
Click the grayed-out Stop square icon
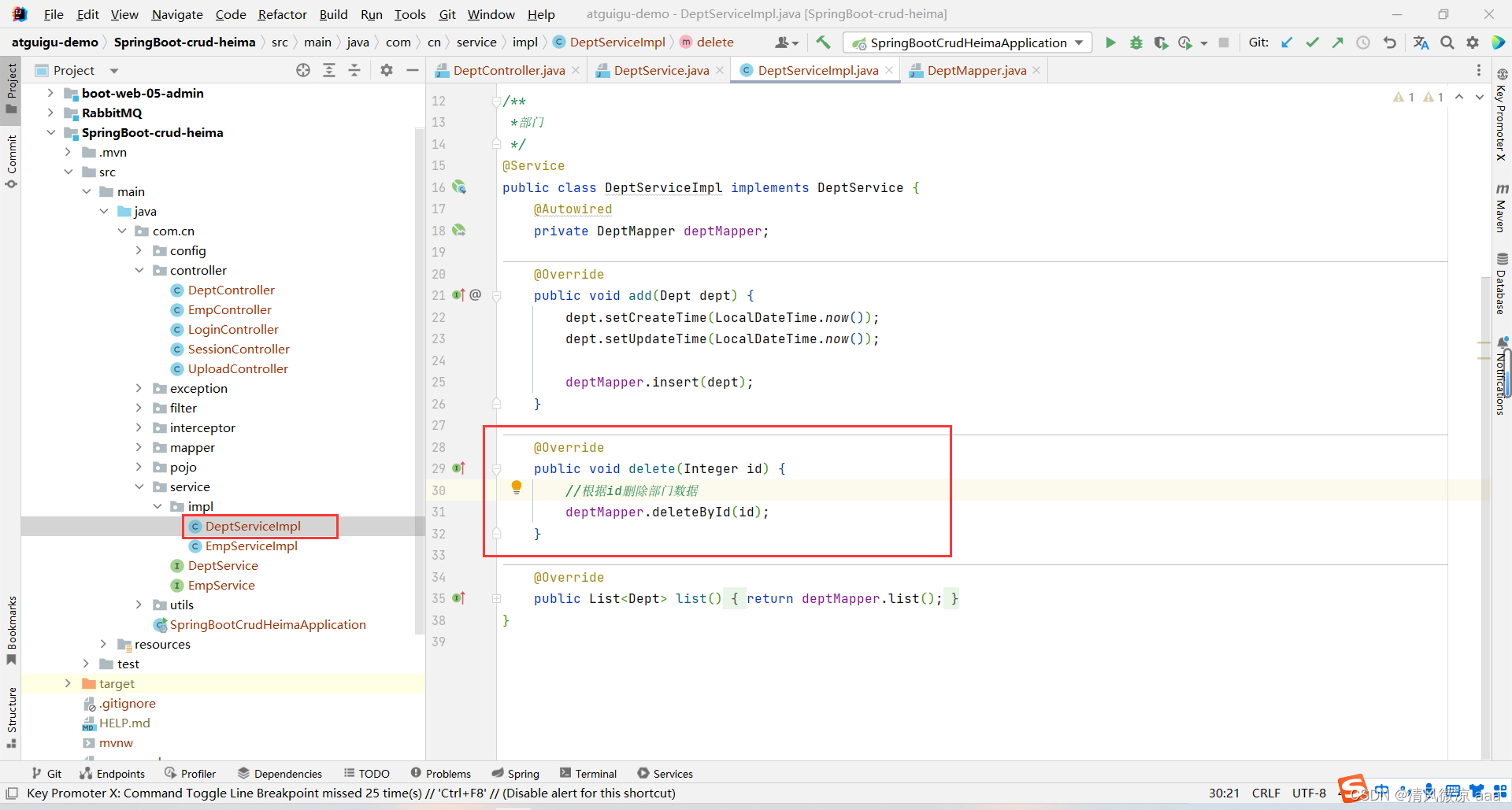[x=1224, y=43]
